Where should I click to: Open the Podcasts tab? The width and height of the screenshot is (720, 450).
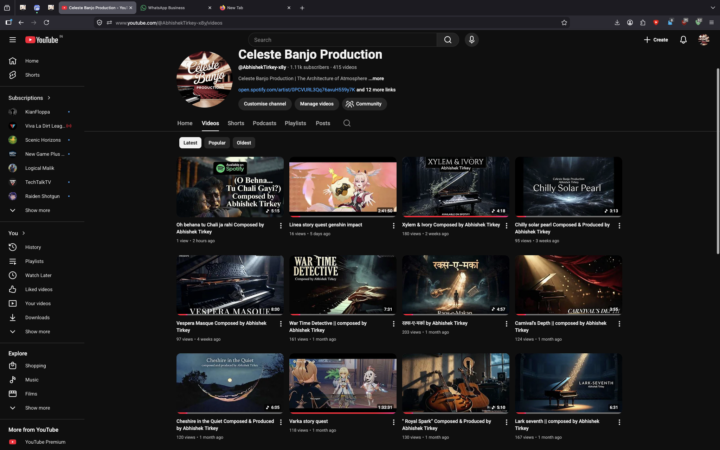coord(264,123)
